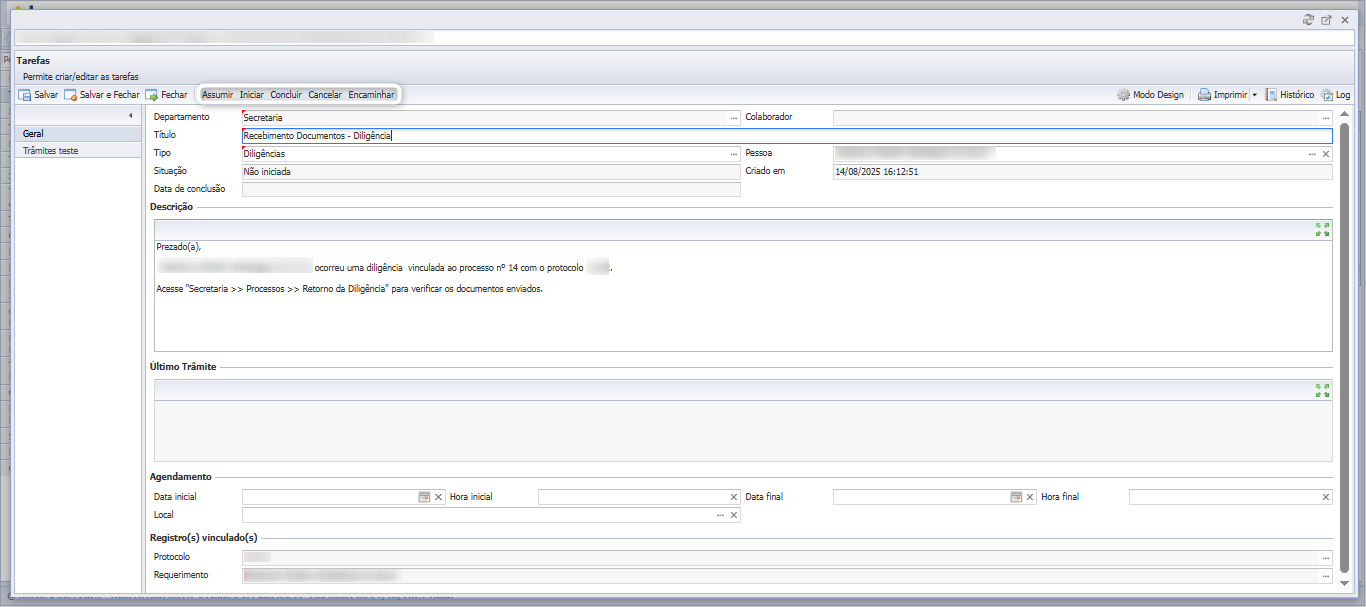Open the Protocolo lookup ellipsis
1366x607 pixels.
click(x=1326, y=557)
